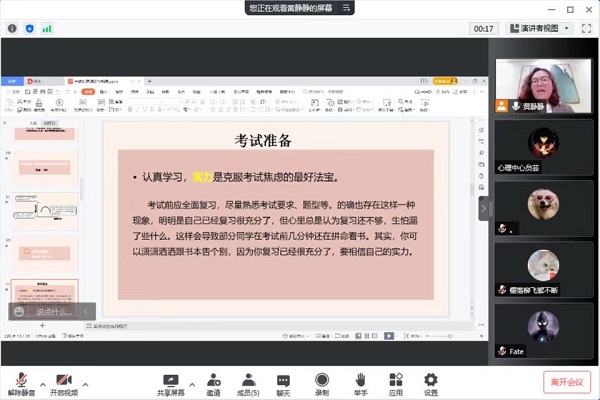Turn on camera with 开启视频
The height and width of the screenshot is (400, 600).
65,380
